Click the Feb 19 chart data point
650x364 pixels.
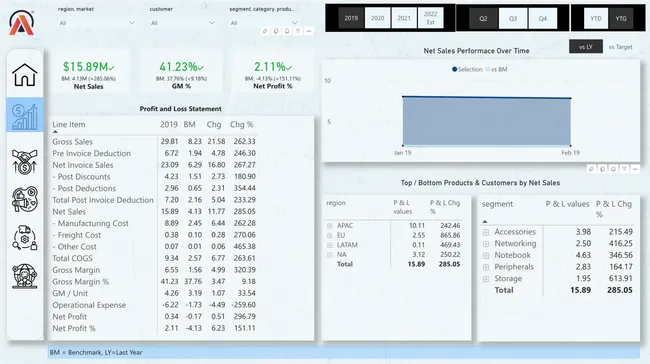(x=571, y=98)
